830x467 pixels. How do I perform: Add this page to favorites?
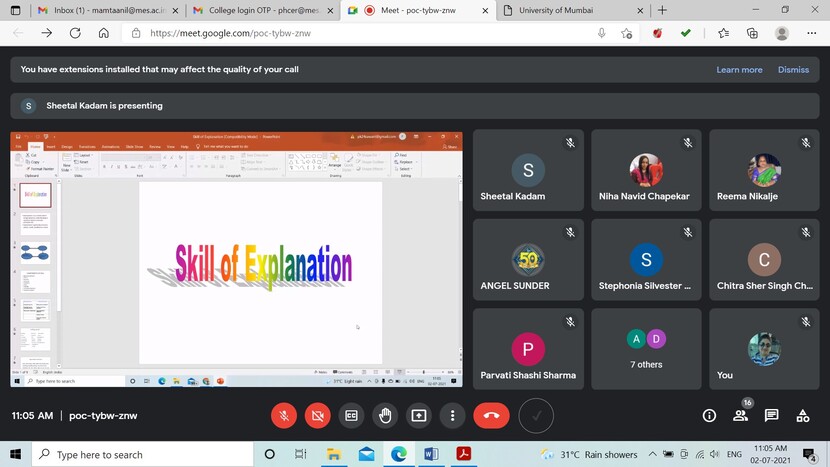[626, 33]
